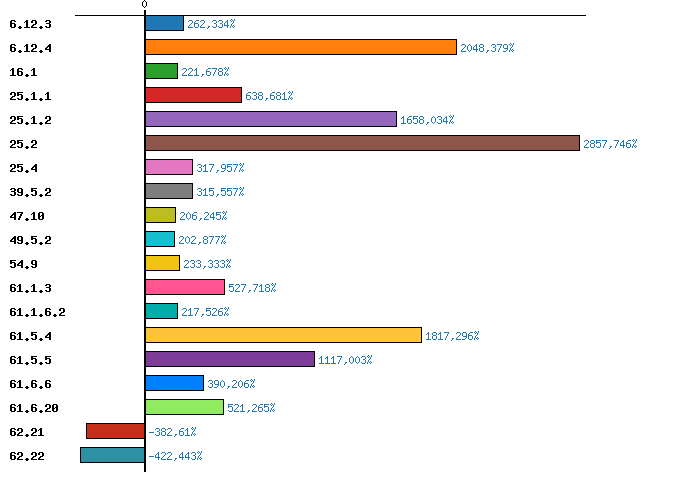Click the dark violet bar for 61.5.5

(x=230, y=359)
